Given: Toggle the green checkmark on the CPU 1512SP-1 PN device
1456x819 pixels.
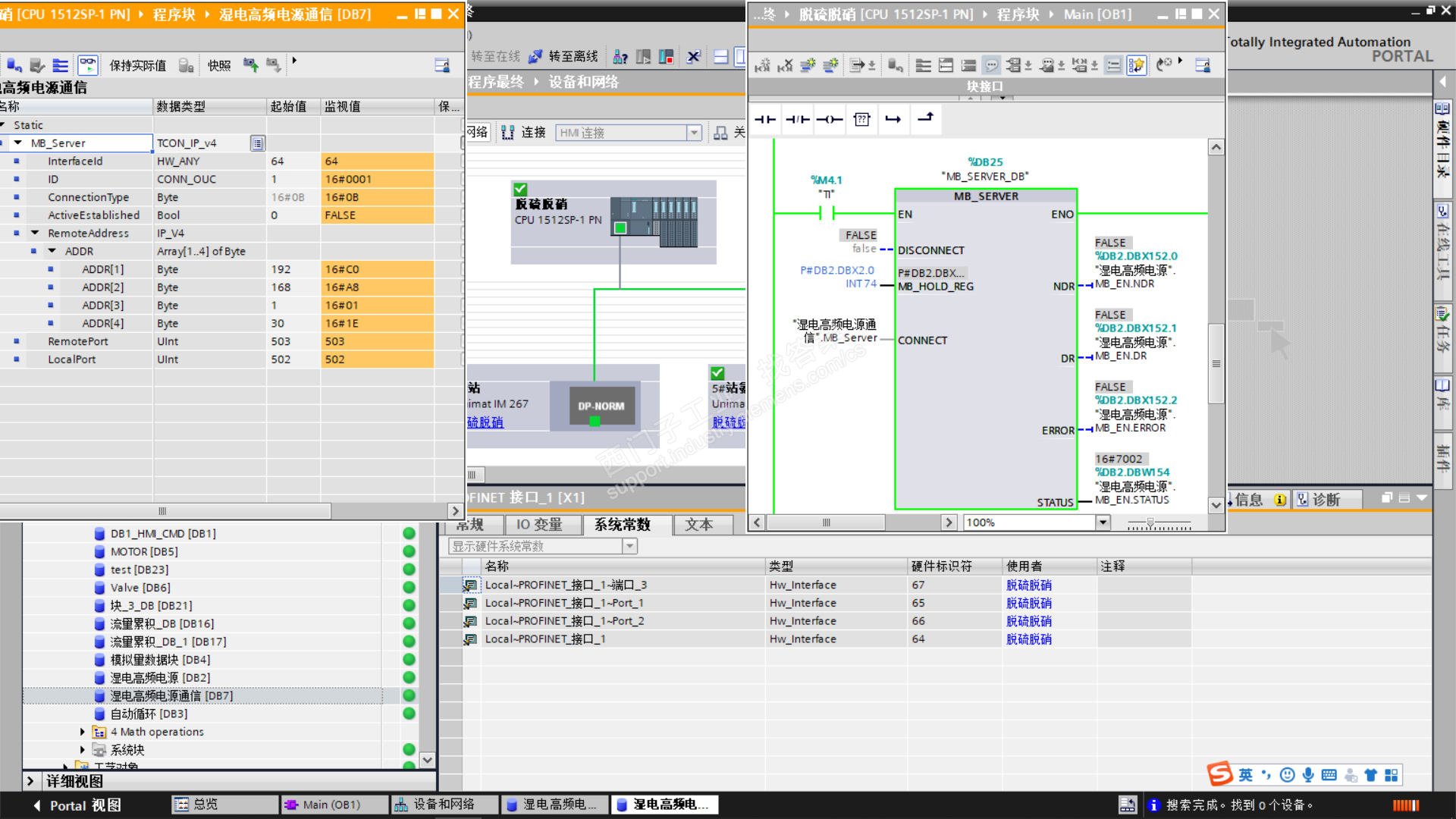Looking at the screenshot, I should tap(520, 189).
